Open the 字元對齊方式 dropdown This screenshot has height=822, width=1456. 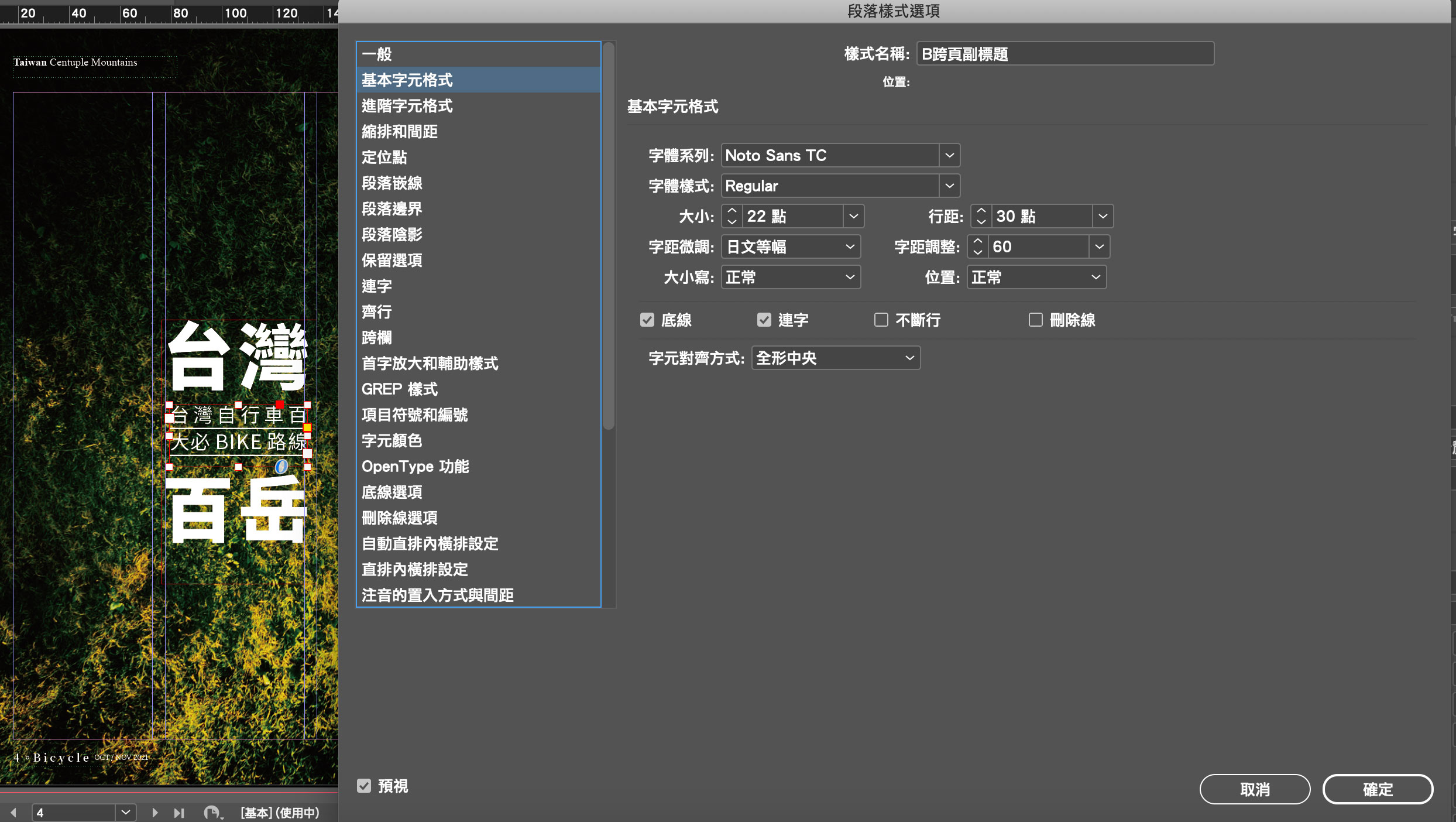tap(836, 358)
